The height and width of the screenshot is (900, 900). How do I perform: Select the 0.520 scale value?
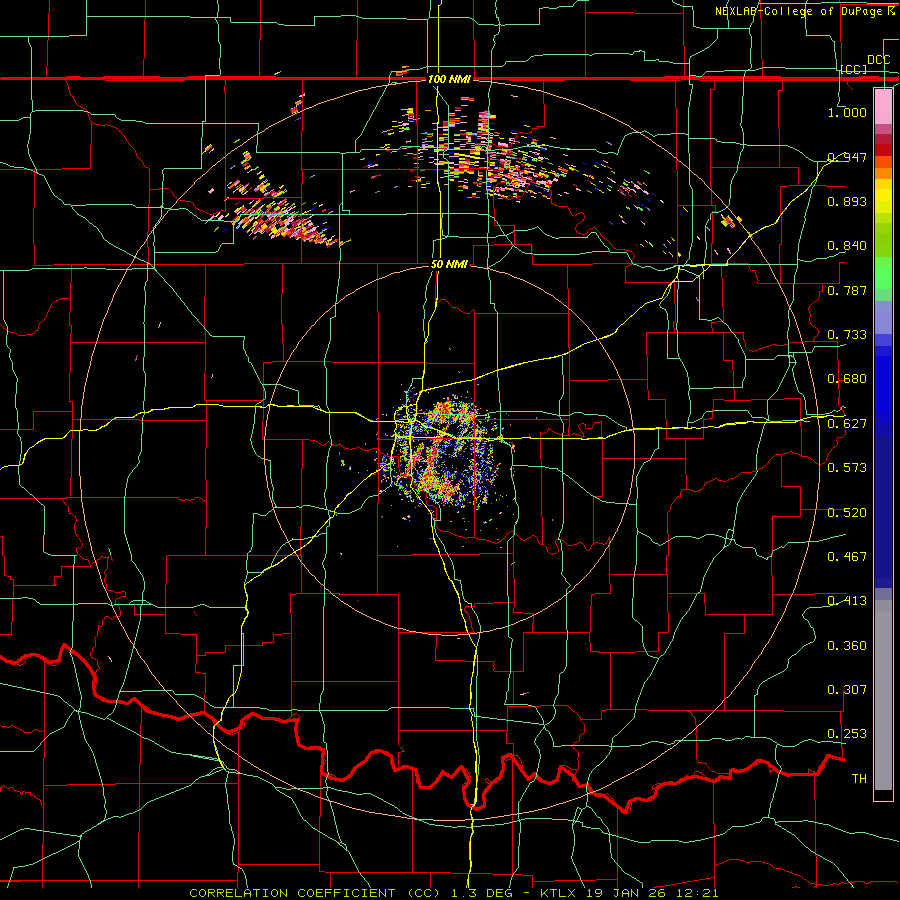847,512
